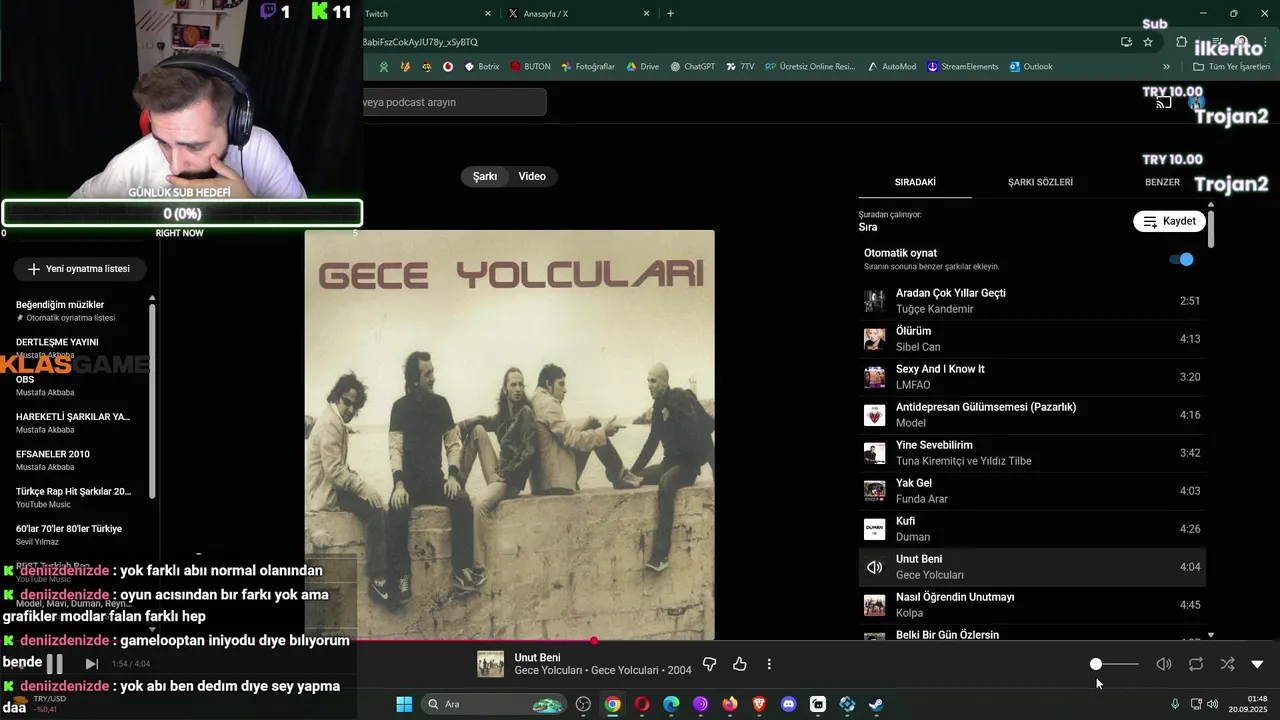Collapse the player page with down arrow

[1258, 664]
